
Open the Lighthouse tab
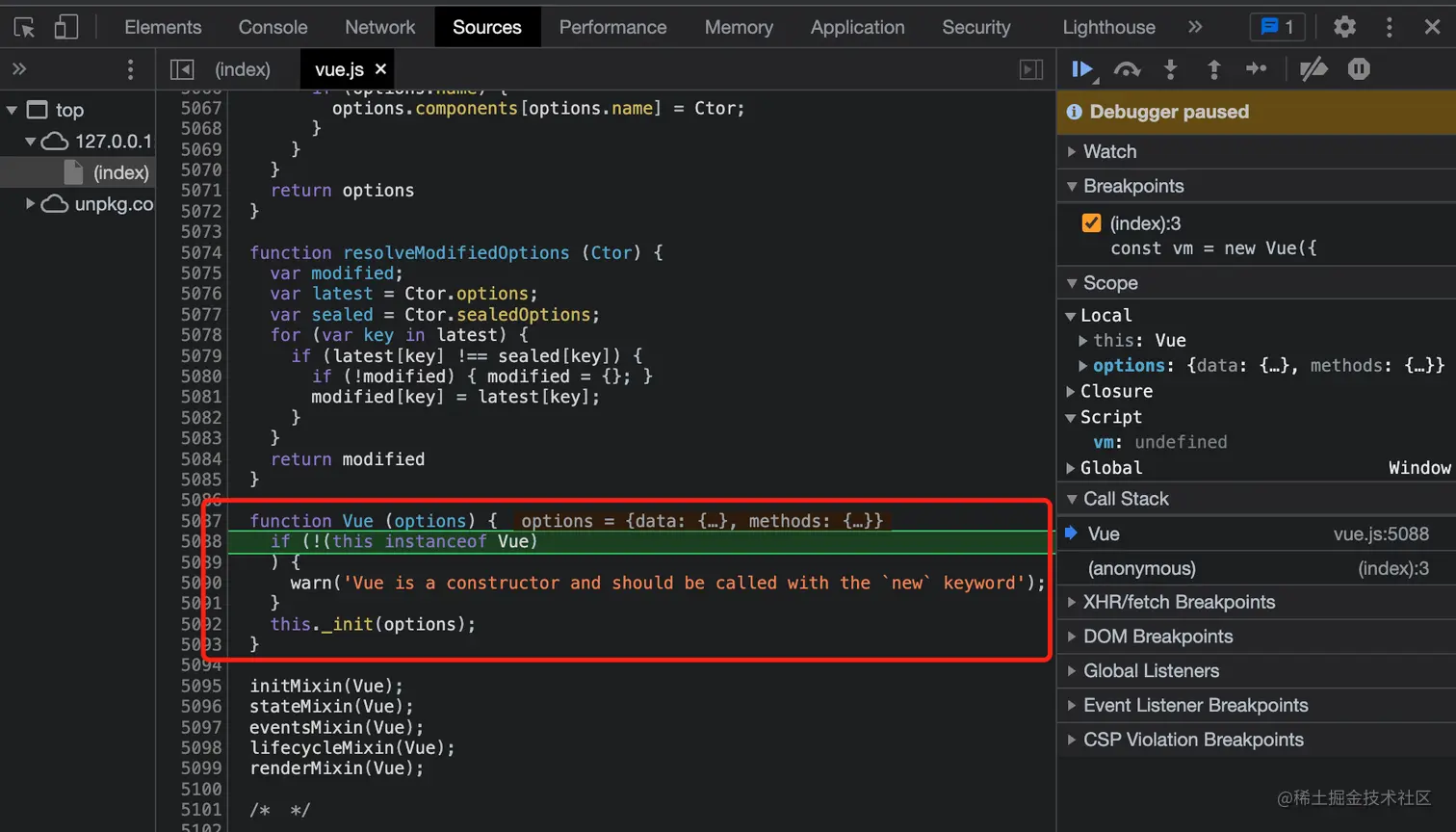point(1108,27)
